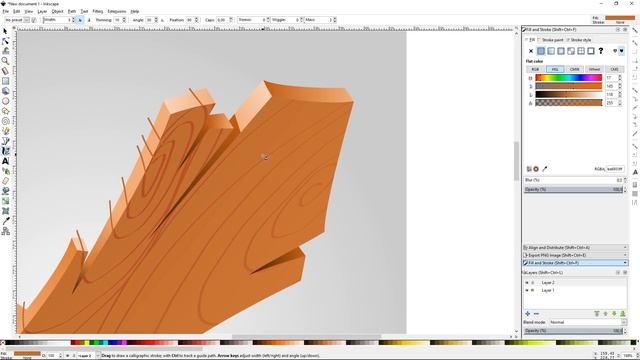Hide Layer 1 using its eye icon

[527, 290]
